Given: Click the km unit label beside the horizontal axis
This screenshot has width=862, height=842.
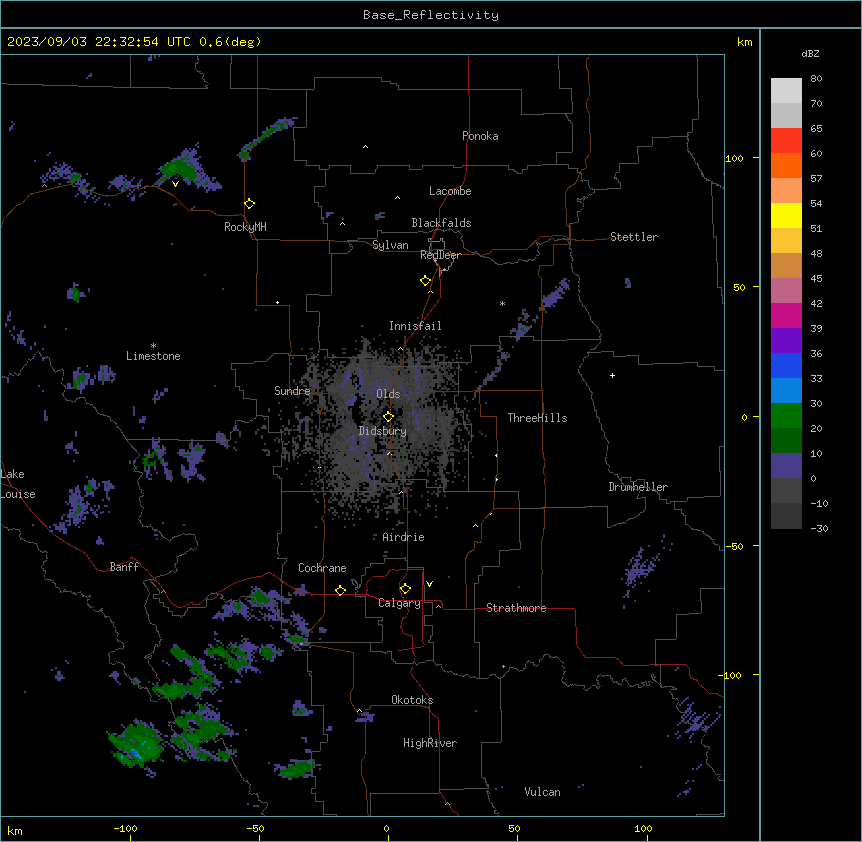Looking at the screenshot, I should point(15,831).
